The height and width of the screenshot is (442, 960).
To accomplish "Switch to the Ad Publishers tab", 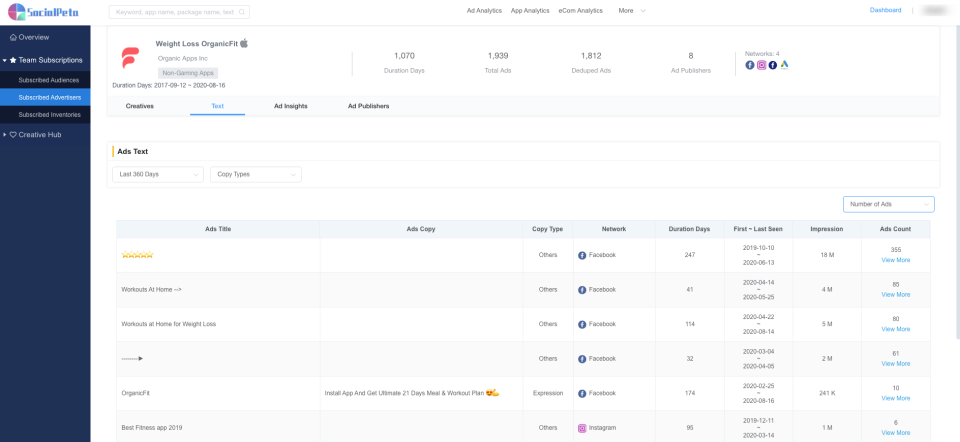I will coord(369,106).
